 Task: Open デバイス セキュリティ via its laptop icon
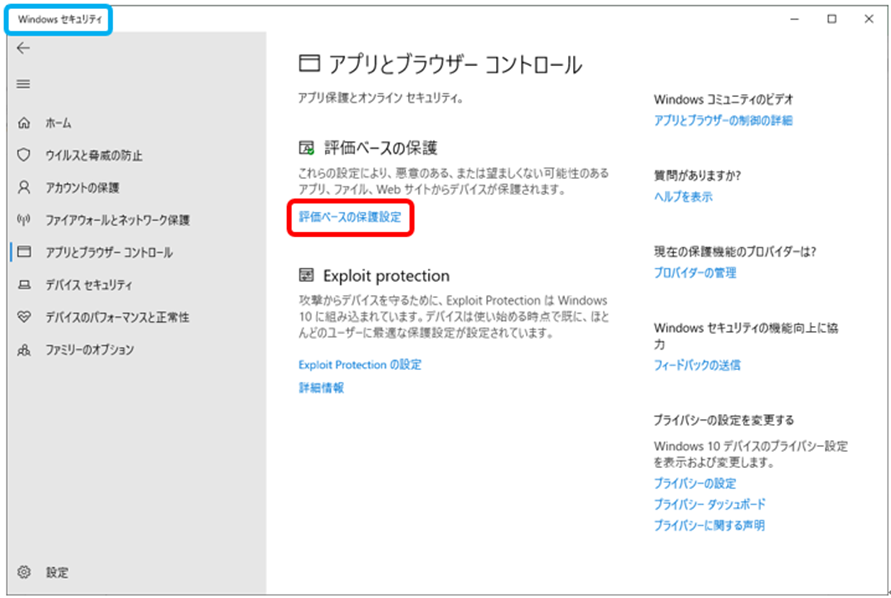(x=22, y=284)
